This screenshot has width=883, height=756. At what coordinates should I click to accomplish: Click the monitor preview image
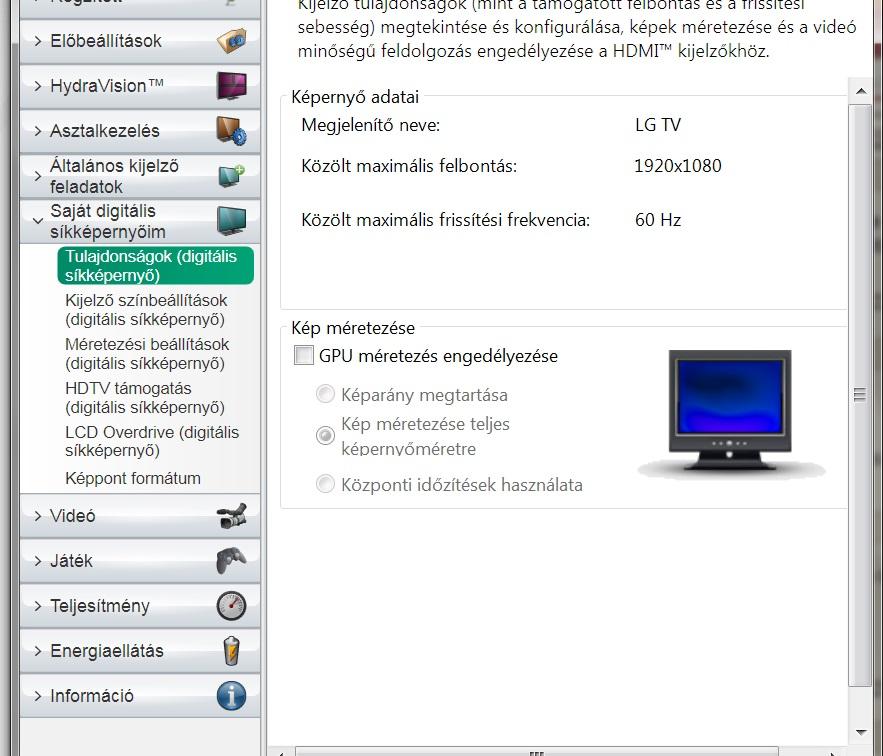(730, 413)
